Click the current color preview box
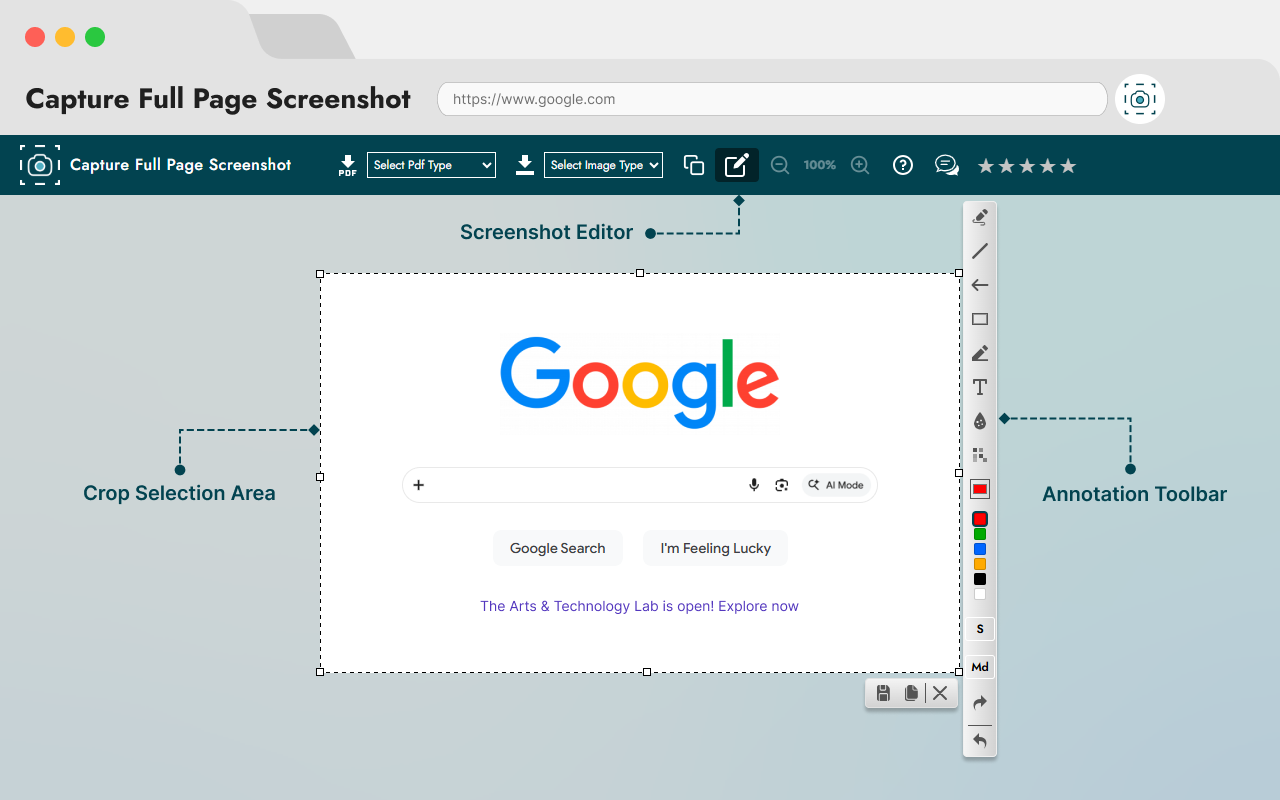Image resolution: width=1280 pixels, height=800 pixels. point(980,489)
